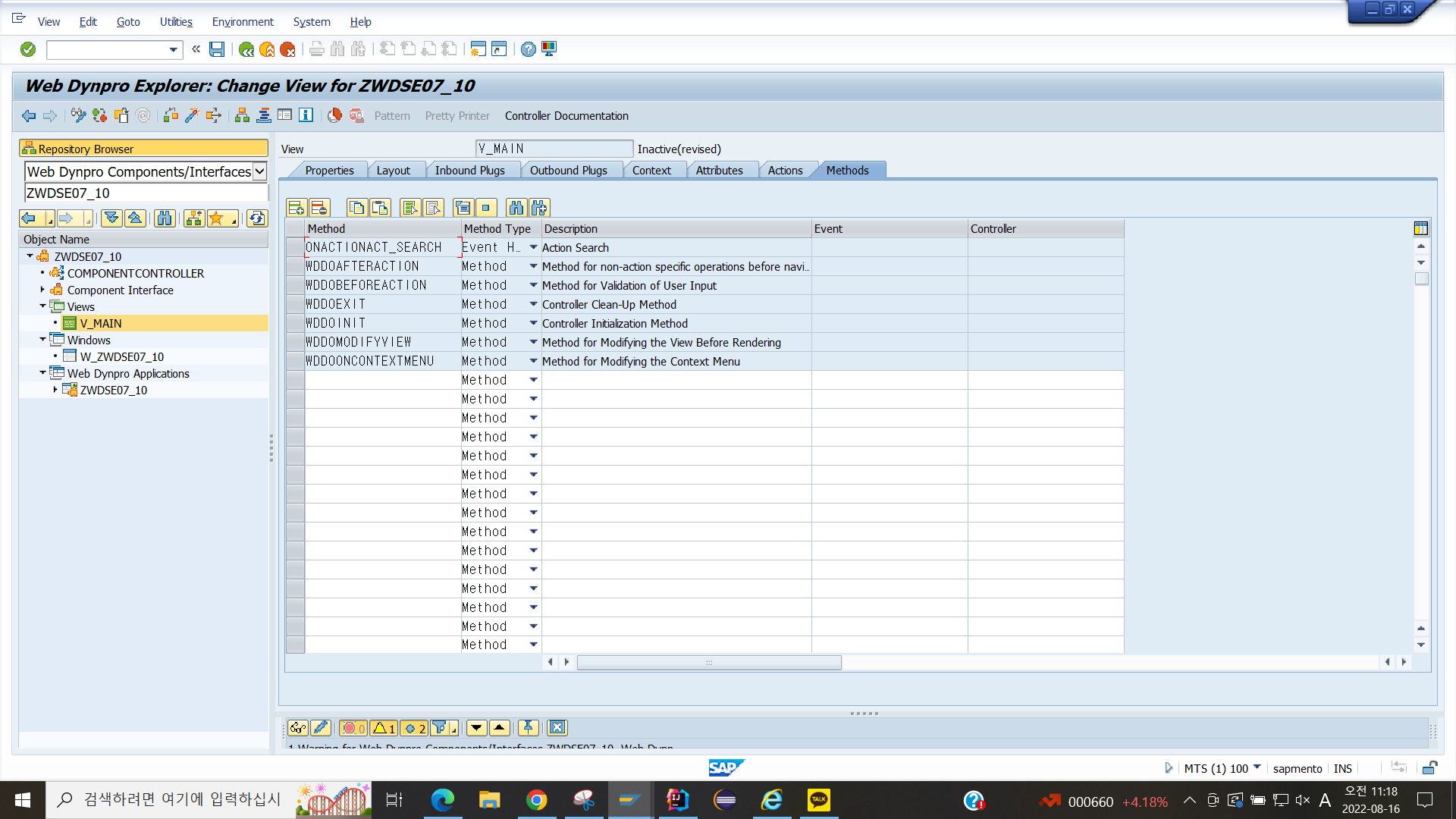Image resolution: width=1456 pixels, height=819 pixels.
Task: Click the Customize Local Layout monitor icon
Action: tap(549, 49)
